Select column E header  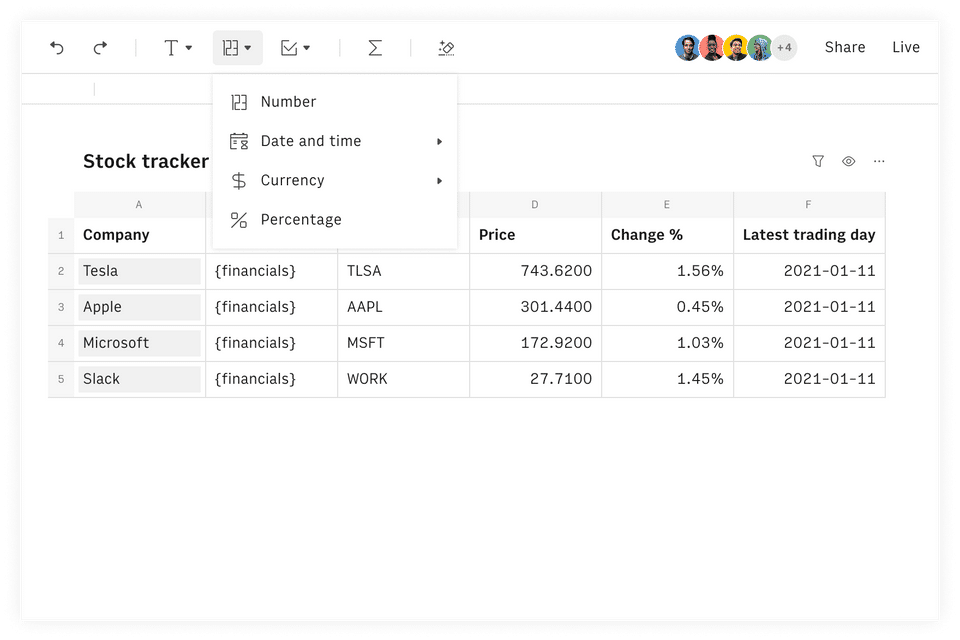click(667, 205)
